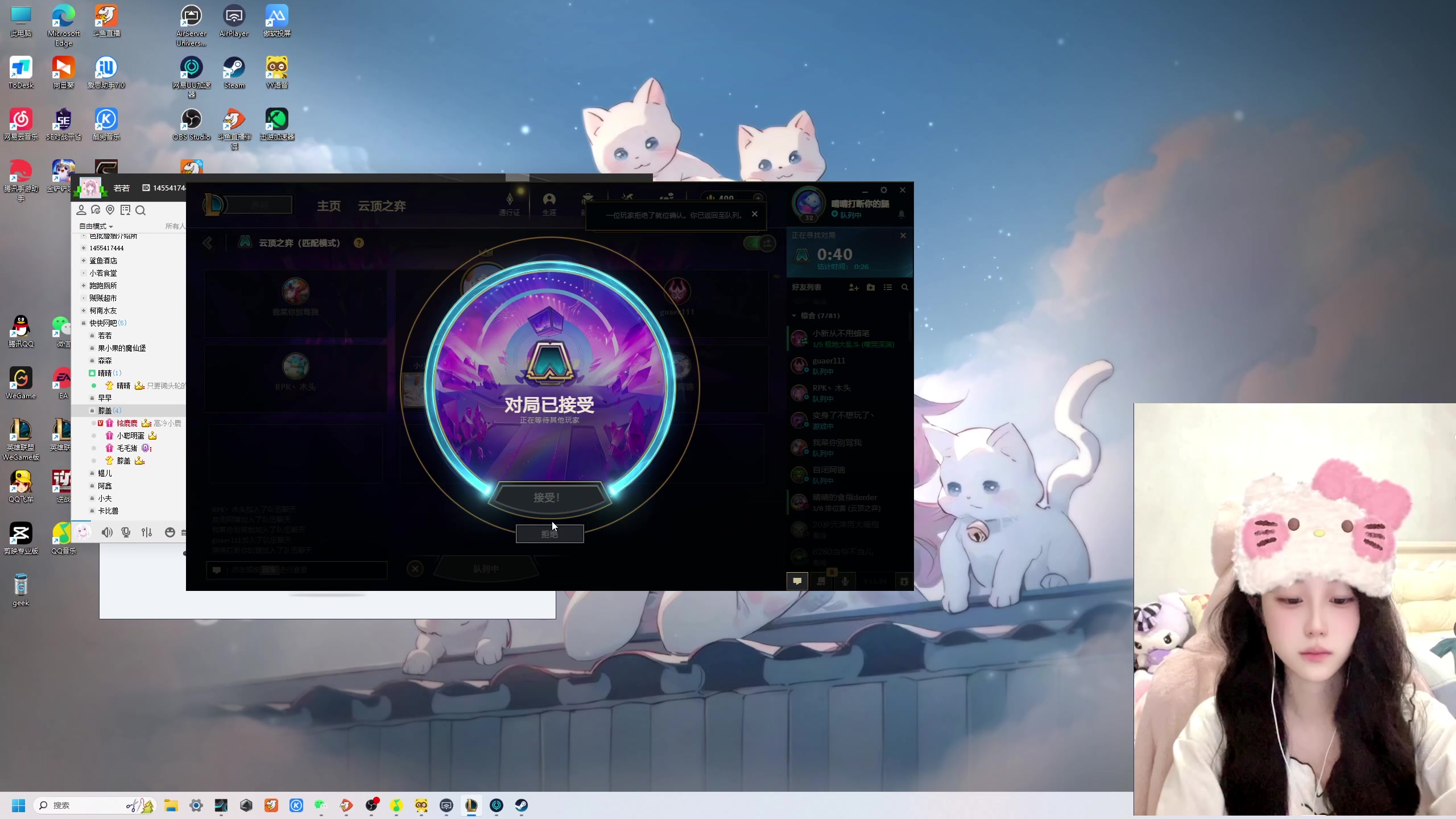Screen dimensions: 1456x819
Task: Click the 队列中 queue status button
Action: tap(486, 569)
